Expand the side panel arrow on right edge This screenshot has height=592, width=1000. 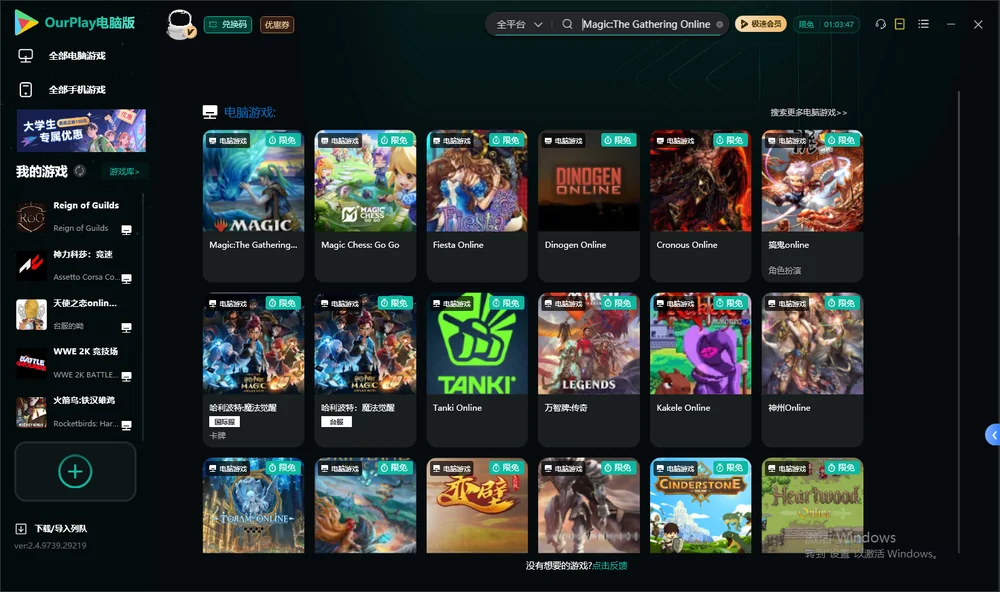point(993,435)
